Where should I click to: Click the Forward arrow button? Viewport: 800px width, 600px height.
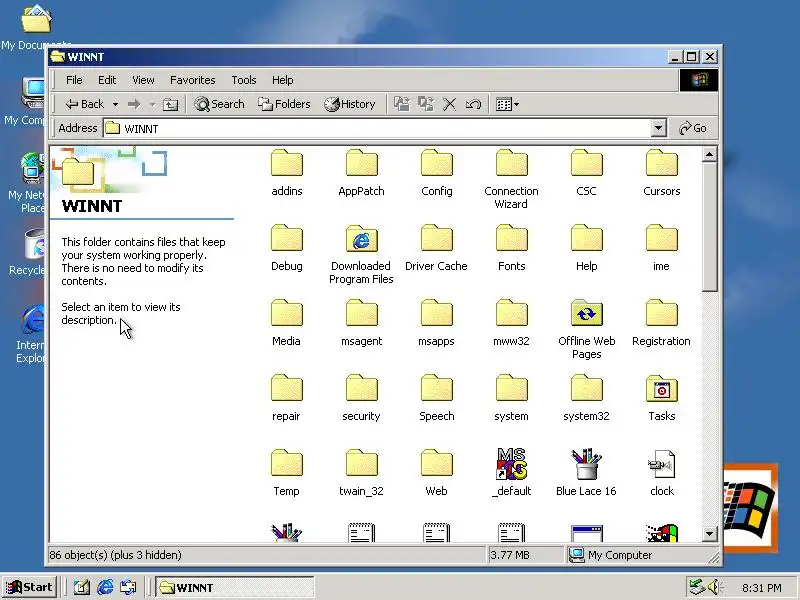click(x=134, y=105)
